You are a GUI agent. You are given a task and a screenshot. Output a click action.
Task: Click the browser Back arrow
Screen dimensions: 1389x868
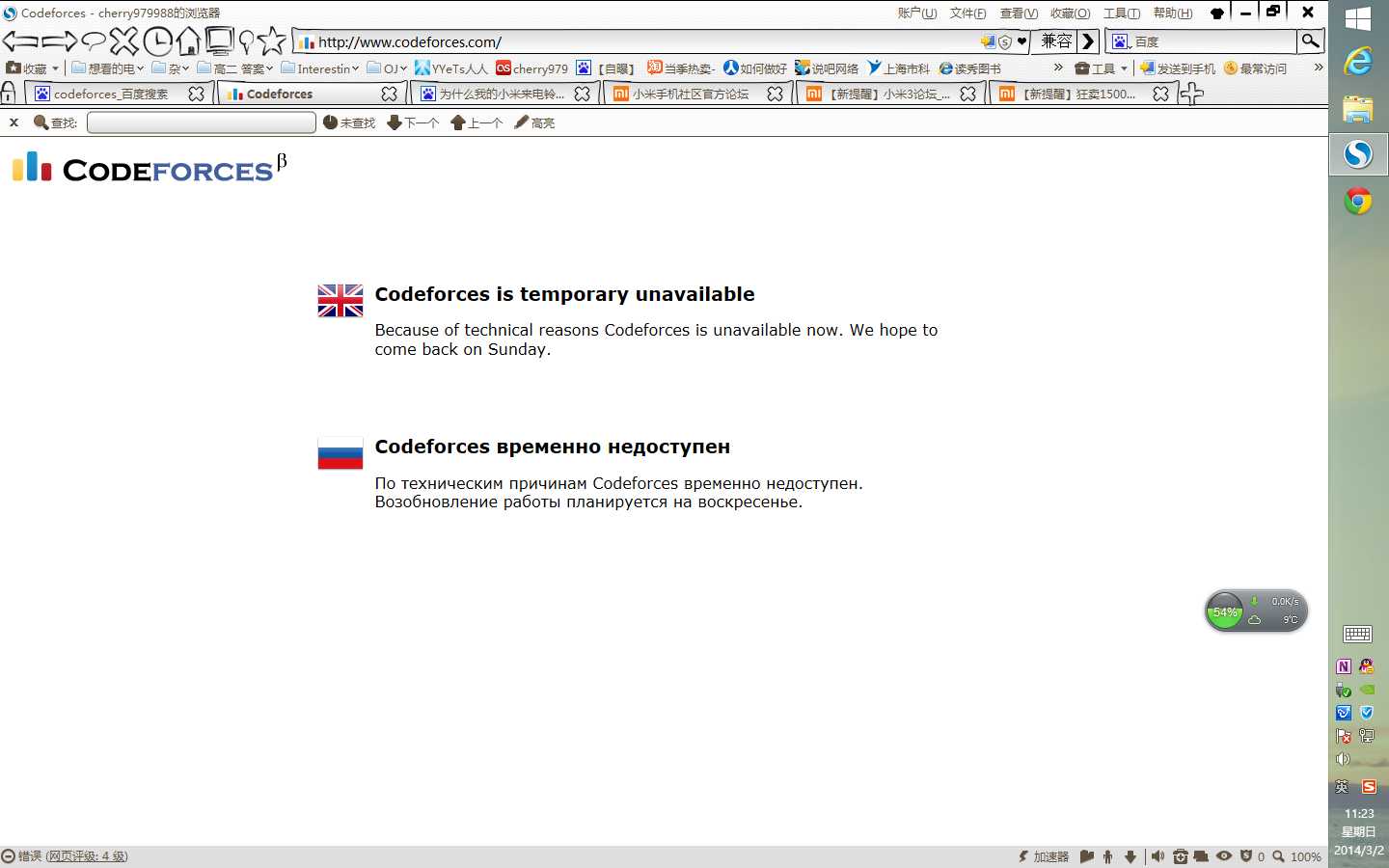click(20, 41)
